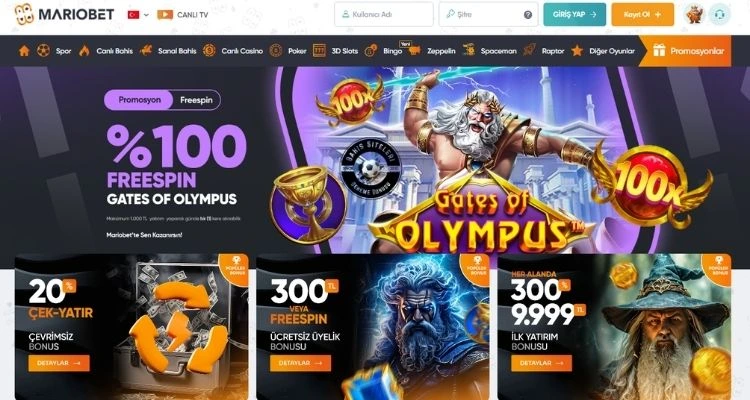Go to the home icon in navigation bar

coord(24,51)
